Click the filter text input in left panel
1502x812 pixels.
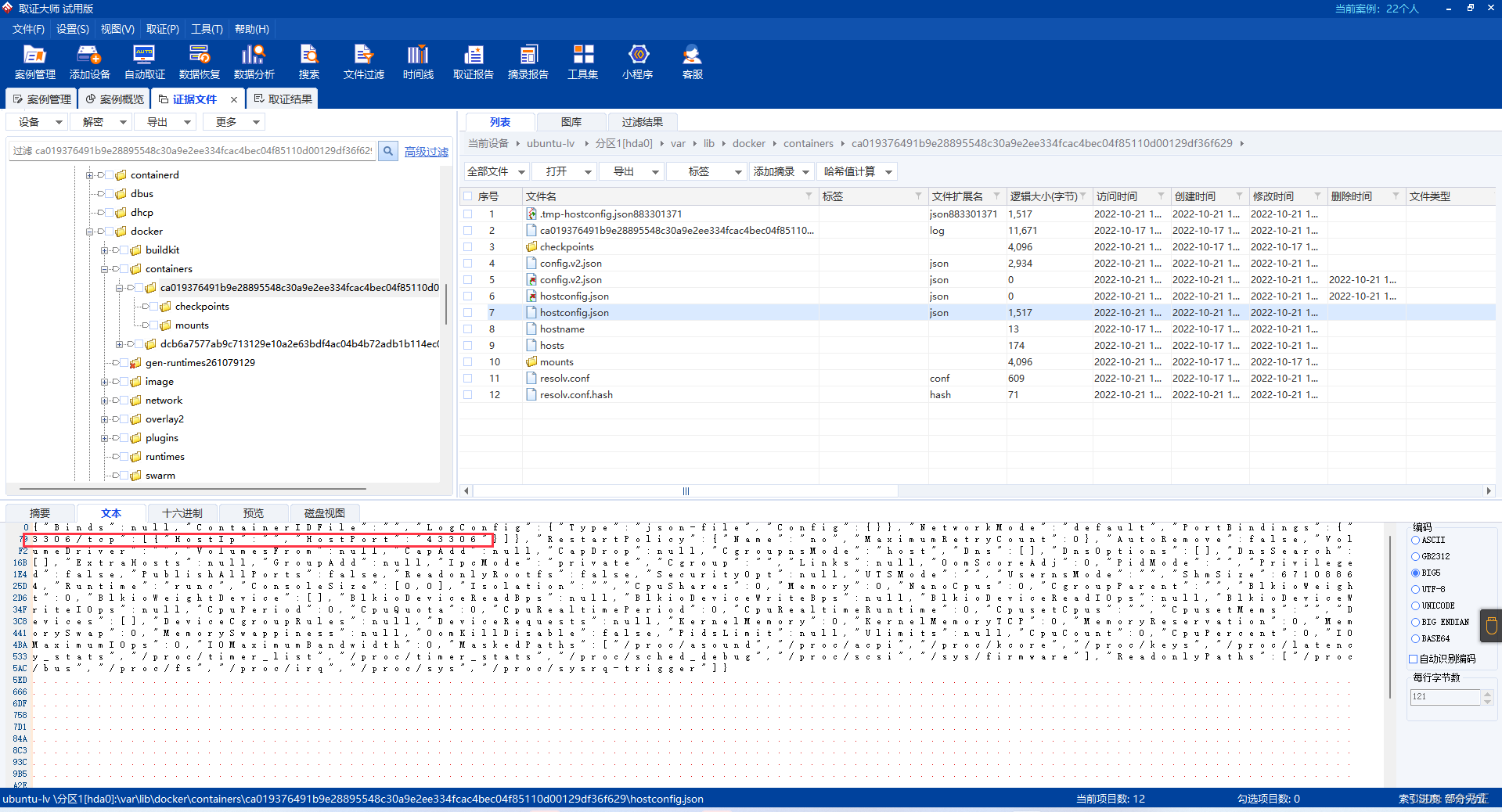pyautogui.click(x=193, y=151)
